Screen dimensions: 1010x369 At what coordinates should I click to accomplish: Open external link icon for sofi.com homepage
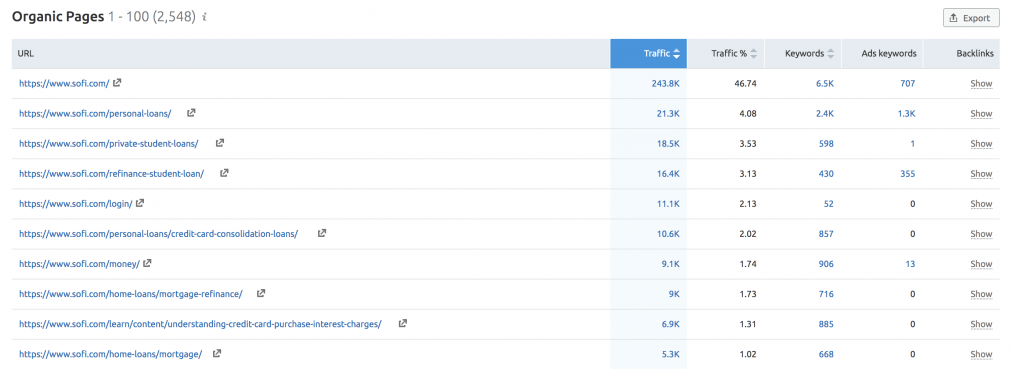[117, 82]
